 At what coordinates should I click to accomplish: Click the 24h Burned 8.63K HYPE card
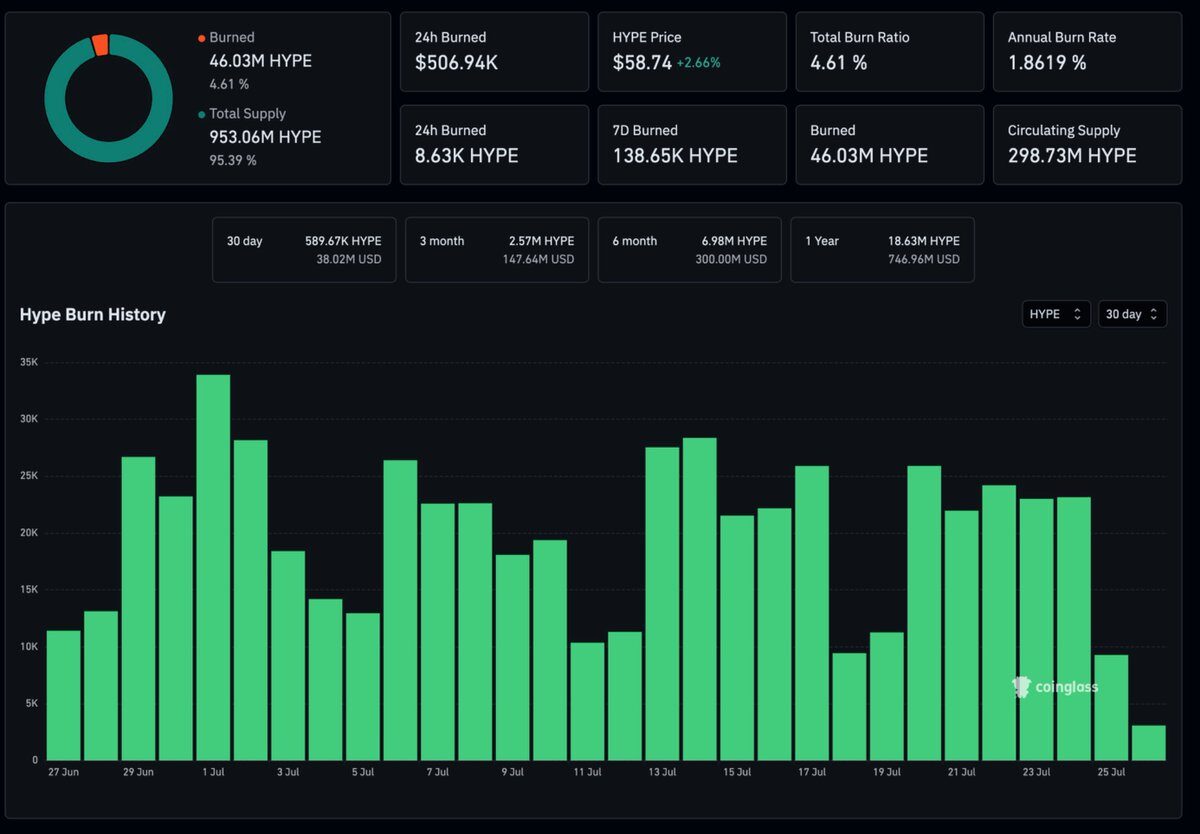coord(494,145)
